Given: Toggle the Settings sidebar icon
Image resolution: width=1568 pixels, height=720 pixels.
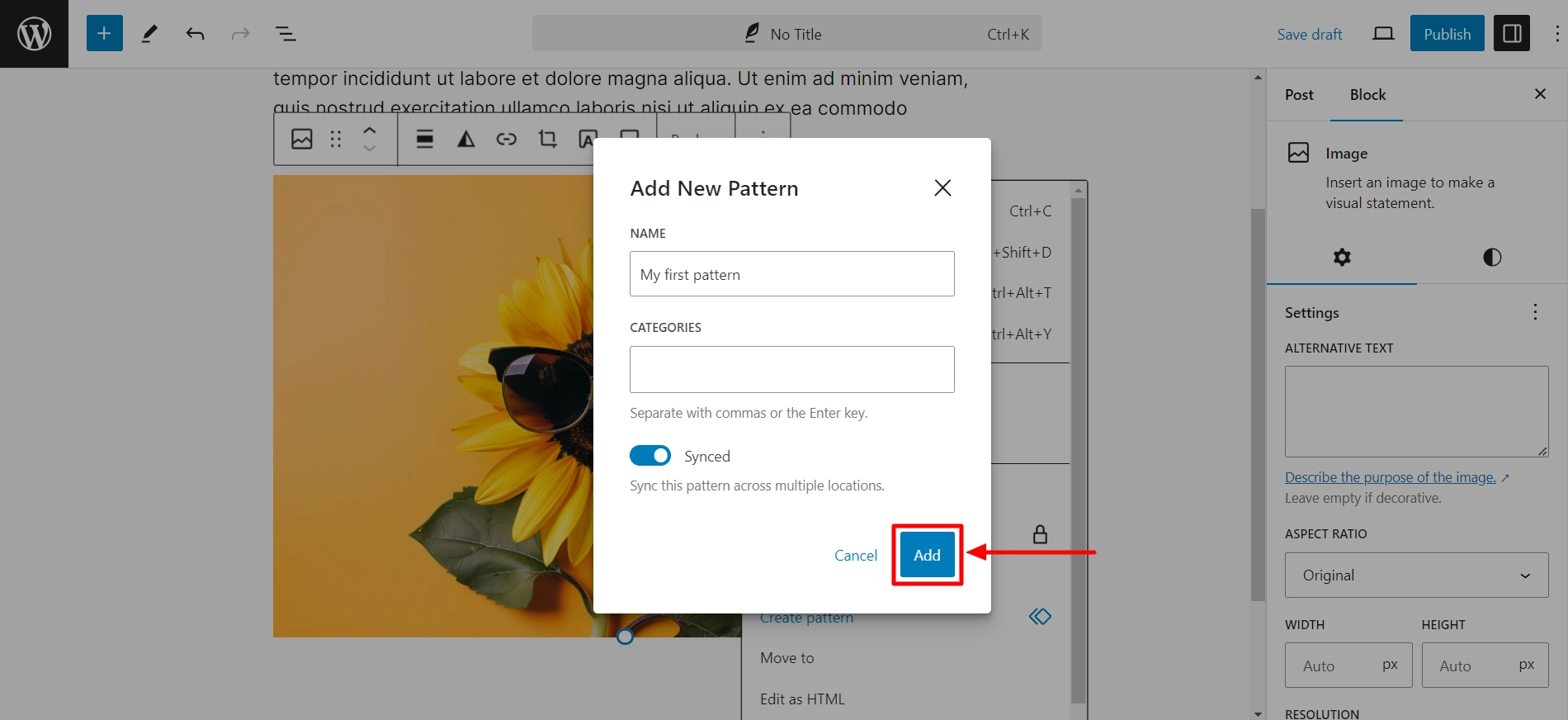Looking at the screenshot, I should [x=1512, y=34].
